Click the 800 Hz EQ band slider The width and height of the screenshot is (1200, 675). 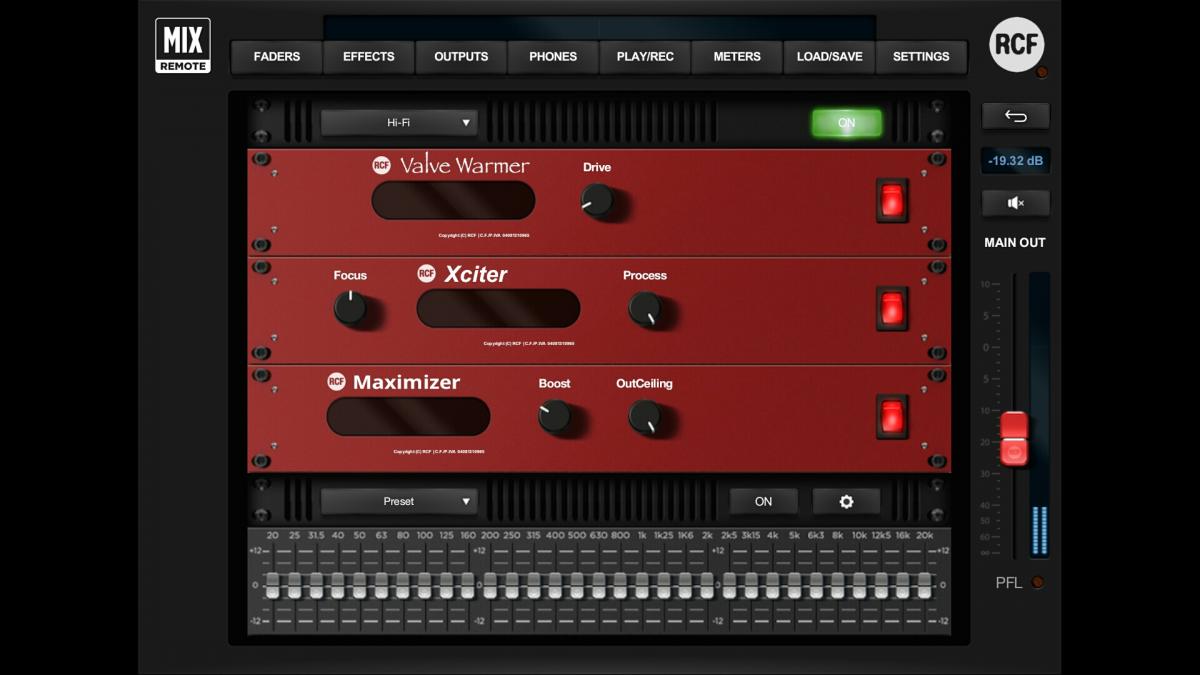620,585
